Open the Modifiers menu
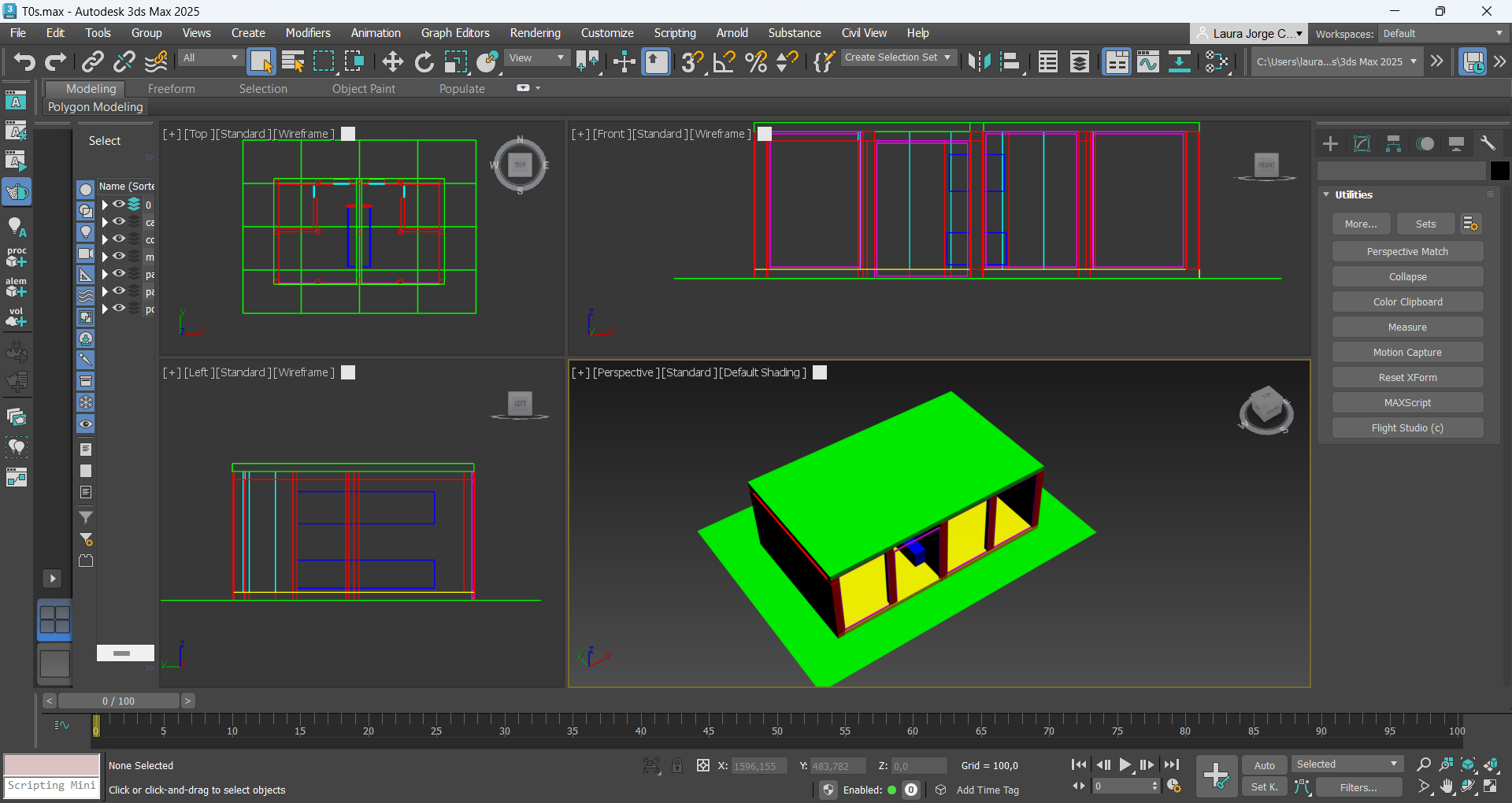This screenshot has height=803, width=1512. pyautogui.click(x=308, y=33)
